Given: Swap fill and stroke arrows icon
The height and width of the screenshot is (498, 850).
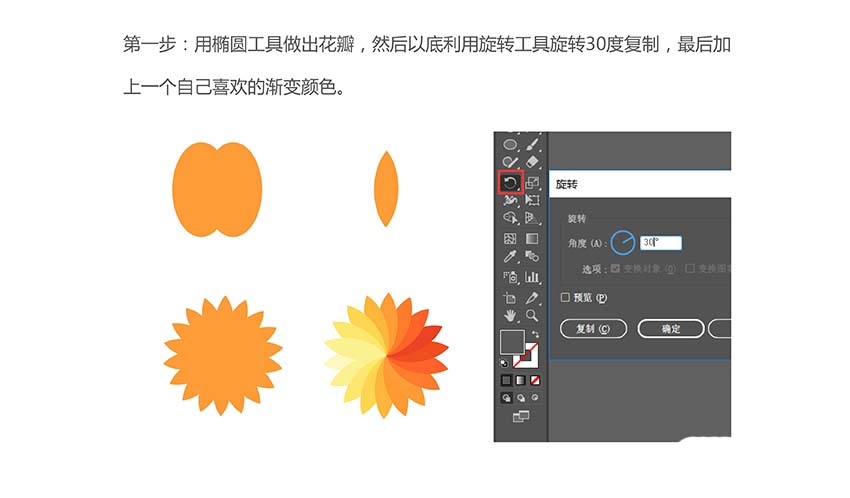Looking at the screenshot, I should pyautogui.click(x=535, y=334).
